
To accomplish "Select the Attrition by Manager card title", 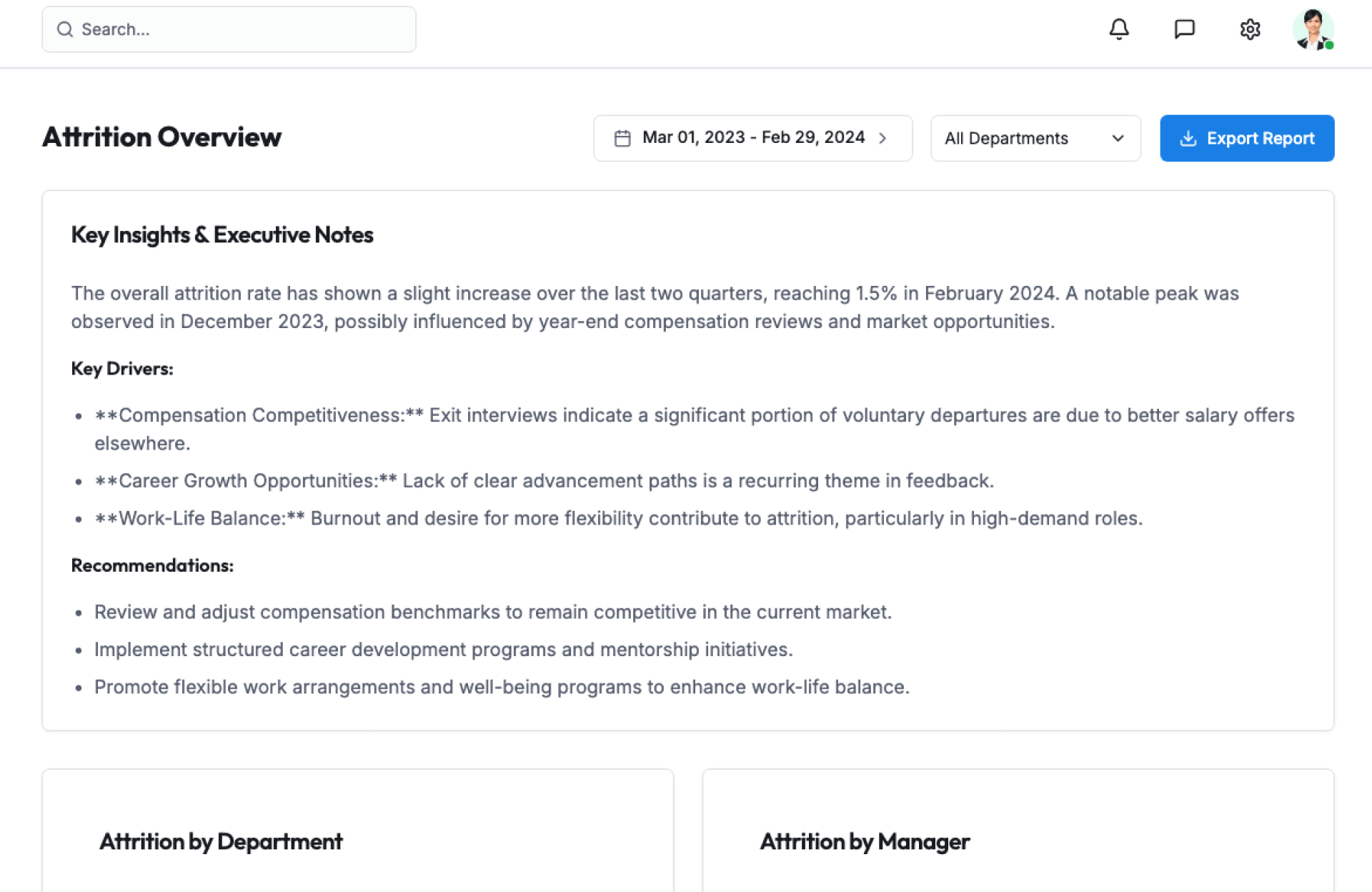I will click(865, 841).
